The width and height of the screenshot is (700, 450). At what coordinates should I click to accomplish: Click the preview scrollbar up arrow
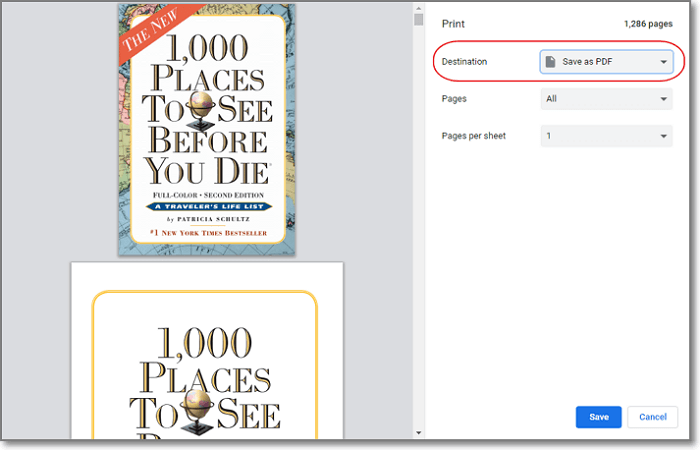pos(419,8)
